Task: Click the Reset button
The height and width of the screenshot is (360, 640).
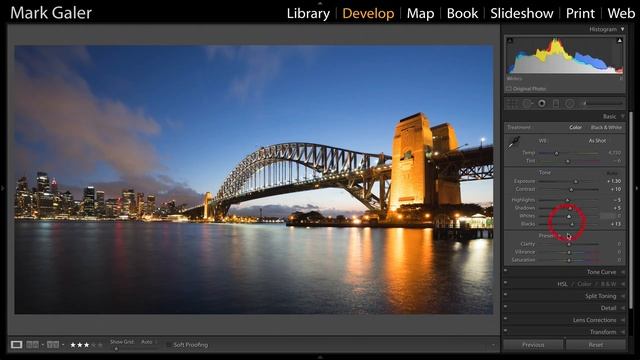Action: point(596,345)
